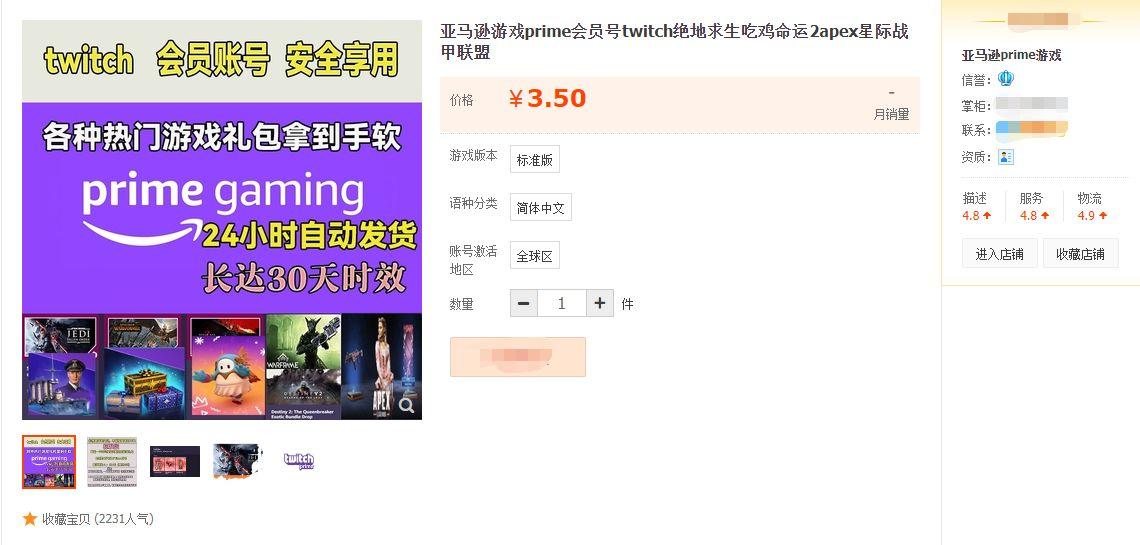This screenshot has width=1140, height=545.
Task: Select the dark screenshot third thumbnail
Action: 174,461
